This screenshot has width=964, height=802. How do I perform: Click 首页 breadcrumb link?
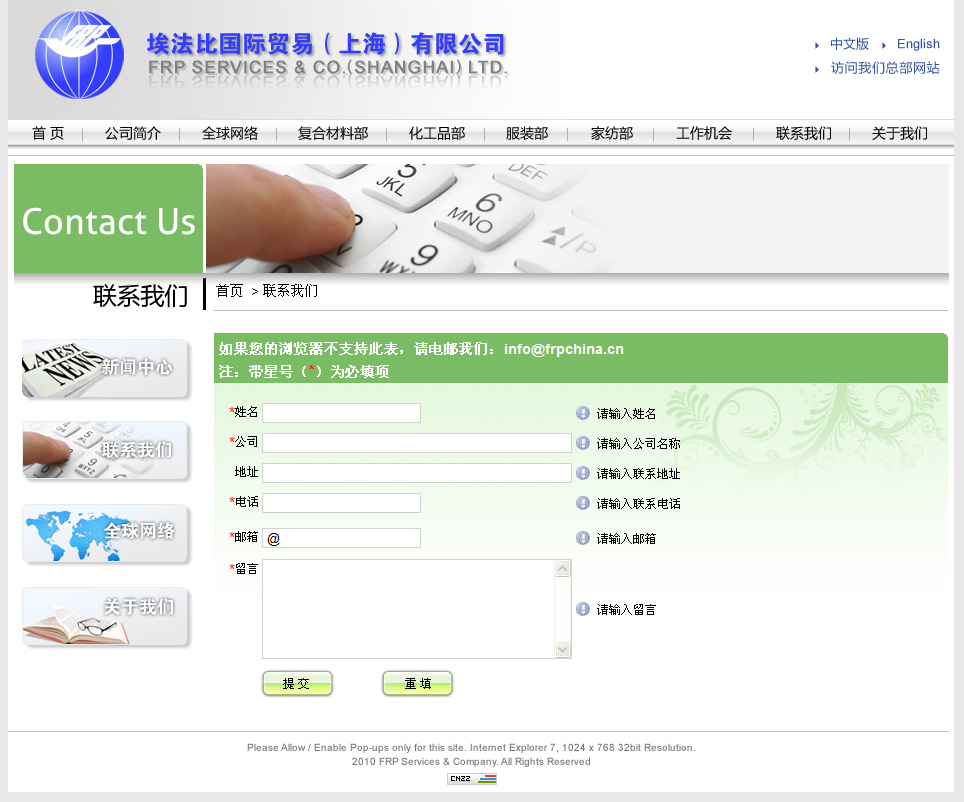click(229, 291)
